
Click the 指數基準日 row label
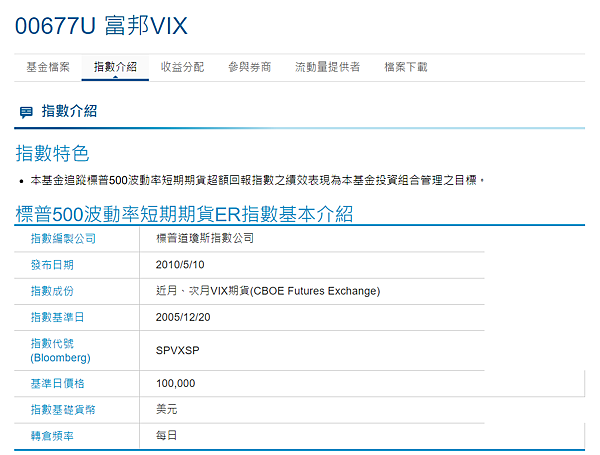(57, 317)
